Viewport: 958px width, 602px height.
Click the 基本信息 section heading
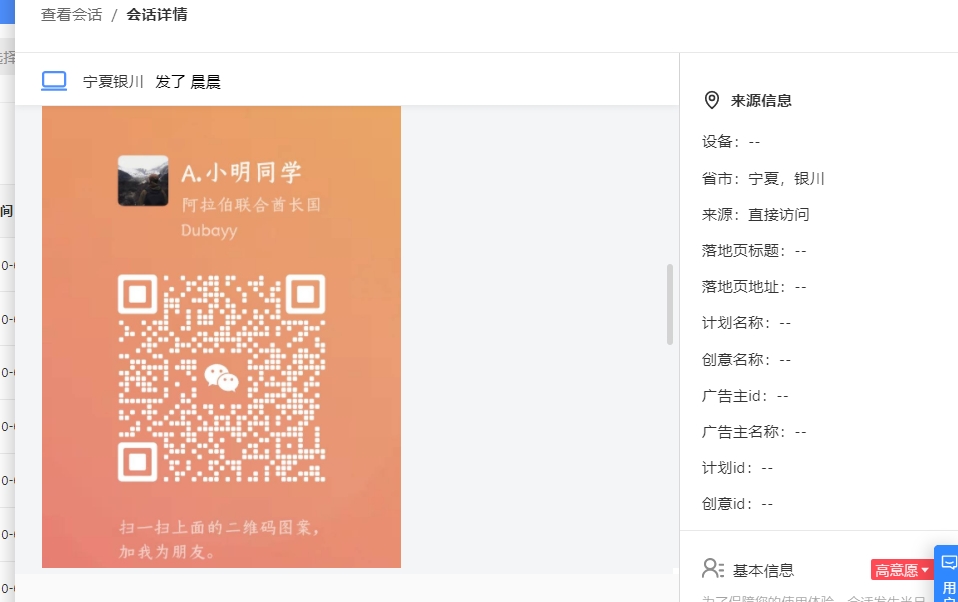(x=763, y=570)
